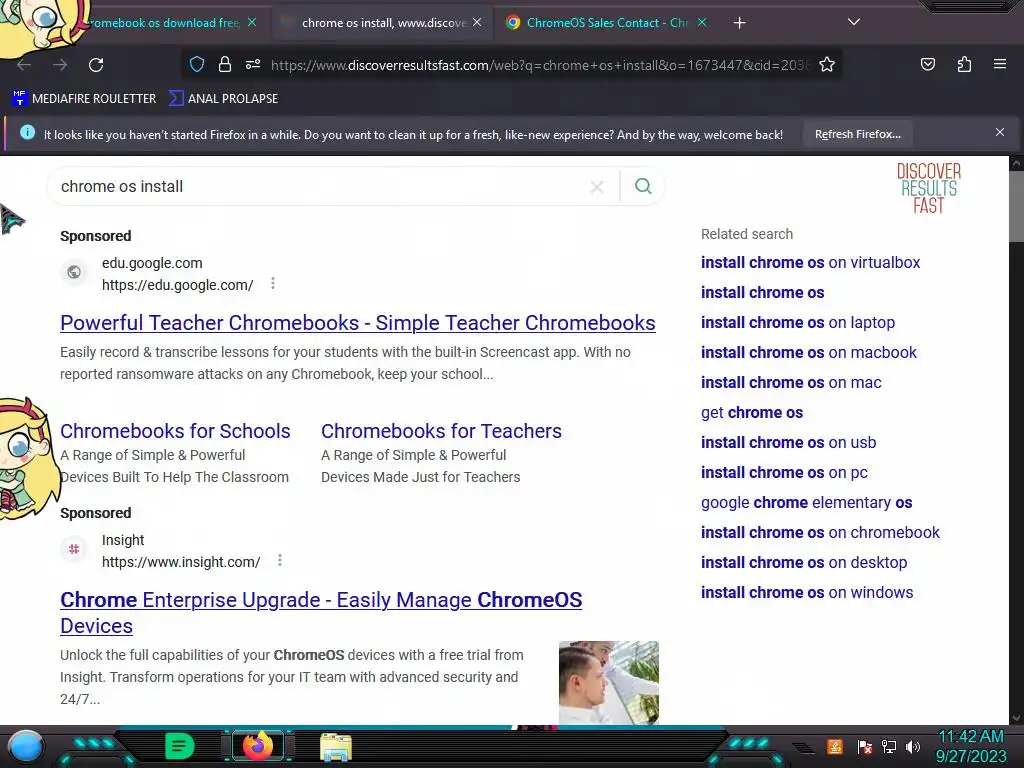
Task: Dismiss the Firefox refresh notification bar
Action: coord(1000,133)
